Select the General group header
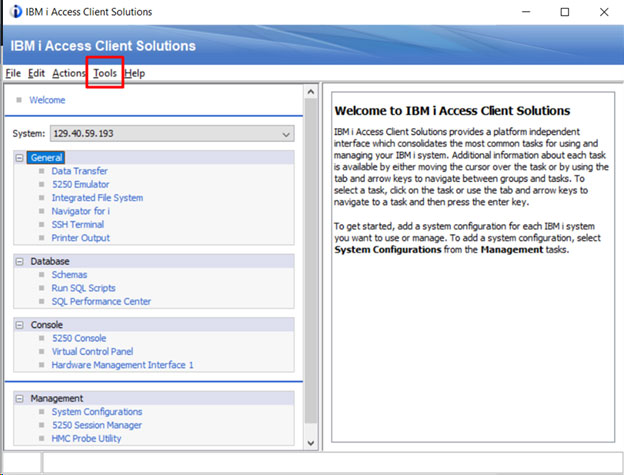This screenshot has height=475, width=624. coord(46,158)
